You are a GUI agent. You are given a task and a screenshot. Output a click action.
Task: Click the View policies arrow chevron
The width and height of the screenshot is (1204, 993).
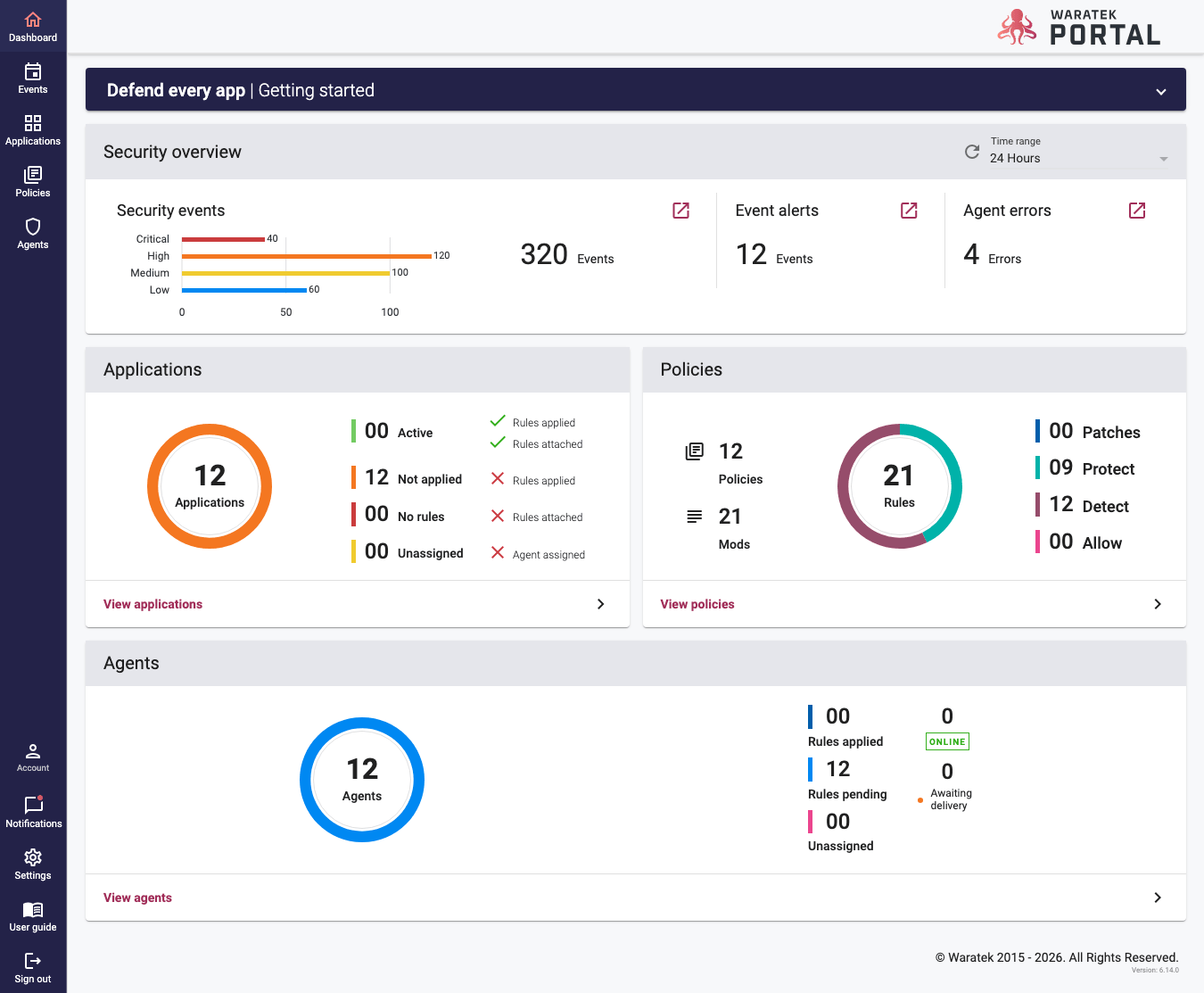point(1158,604)
